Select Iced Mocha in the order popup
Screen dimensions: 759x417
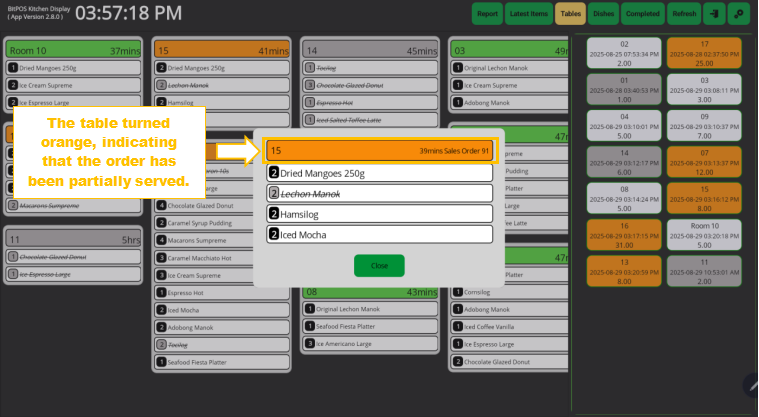coord(379,234)
